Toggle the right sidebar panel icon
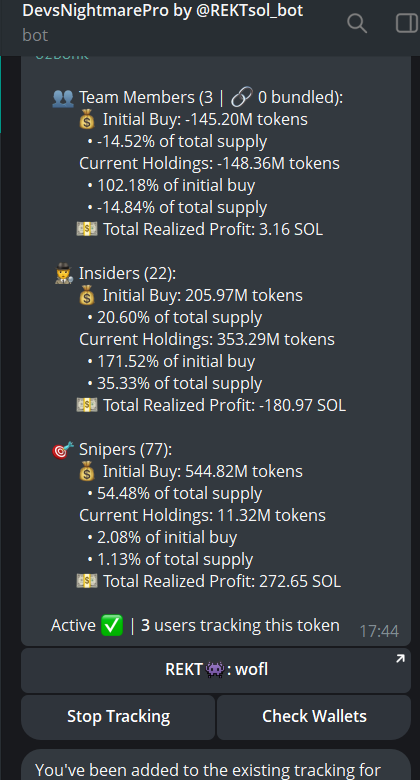The width and height of the screenshot is (420, 780). [x=407, y=23]
